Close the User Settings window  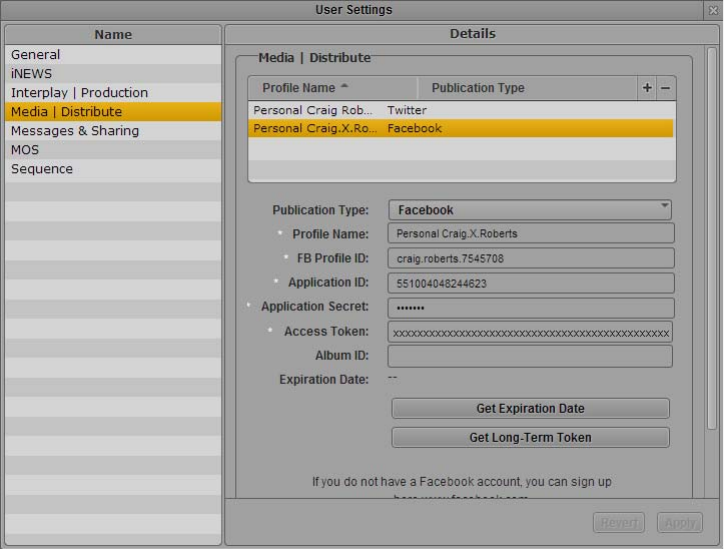(x=713, y=10)
